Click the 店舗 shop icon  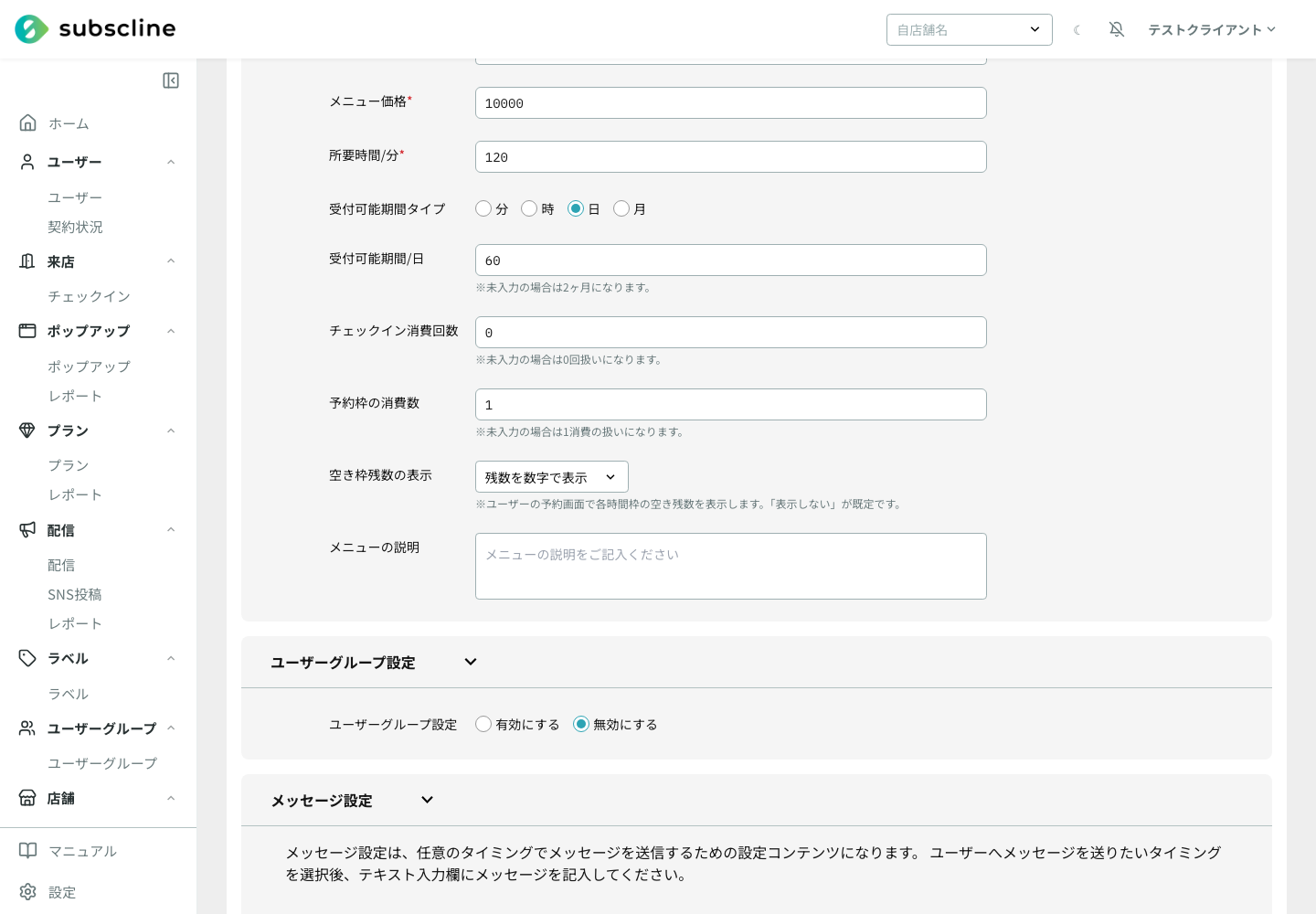(27, 798)
